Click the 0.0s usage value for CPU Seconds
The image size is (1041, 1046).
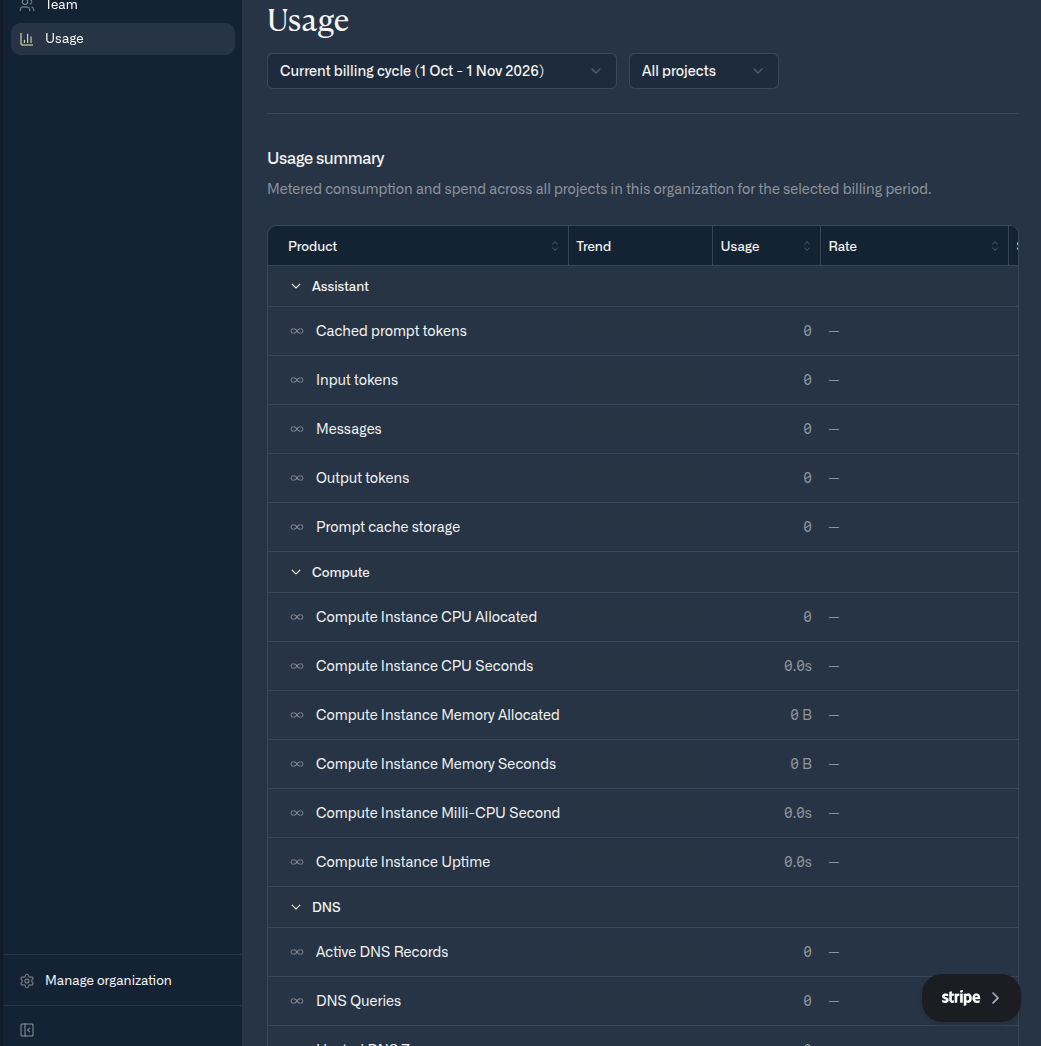pos(798,666)
